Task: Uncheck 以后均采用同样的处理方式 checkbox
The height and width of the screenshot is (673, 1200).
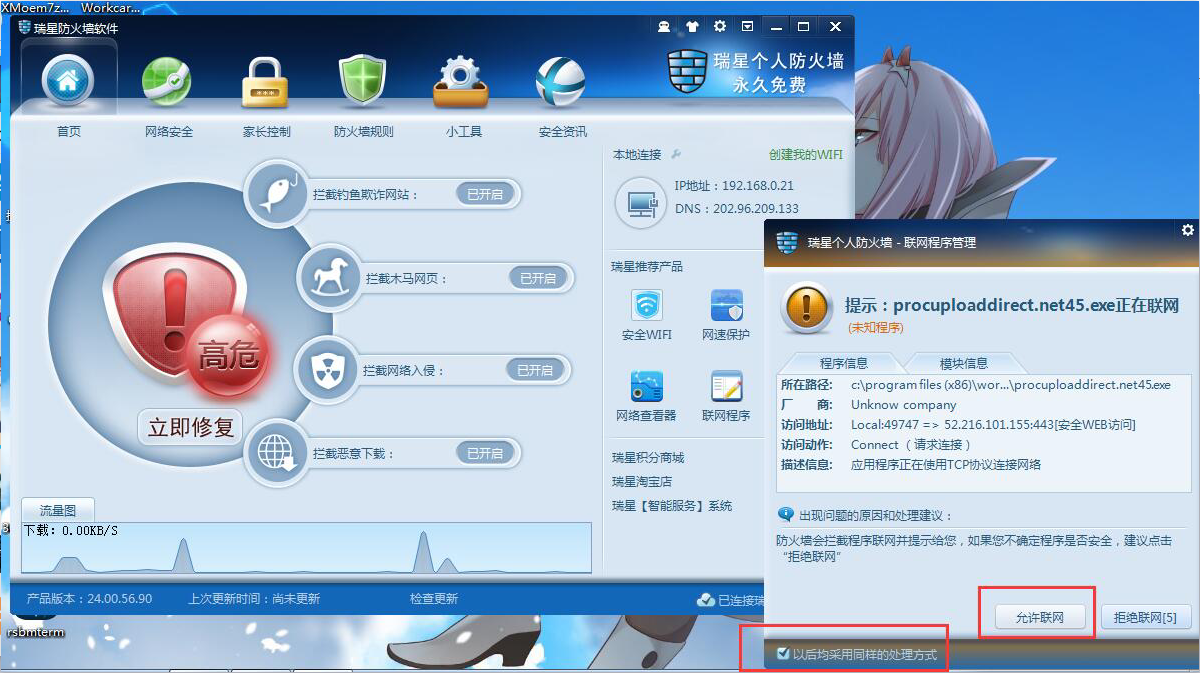Action: (x=783, y=654)
